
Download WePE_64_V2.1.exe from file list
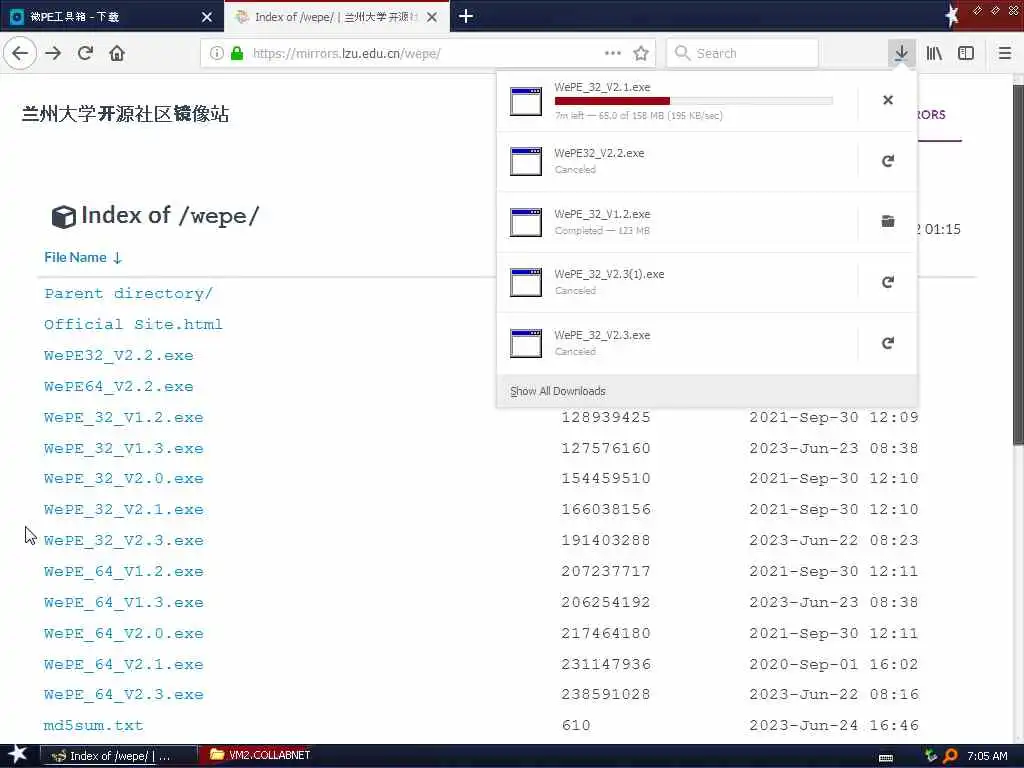click(x=123, y=664)
